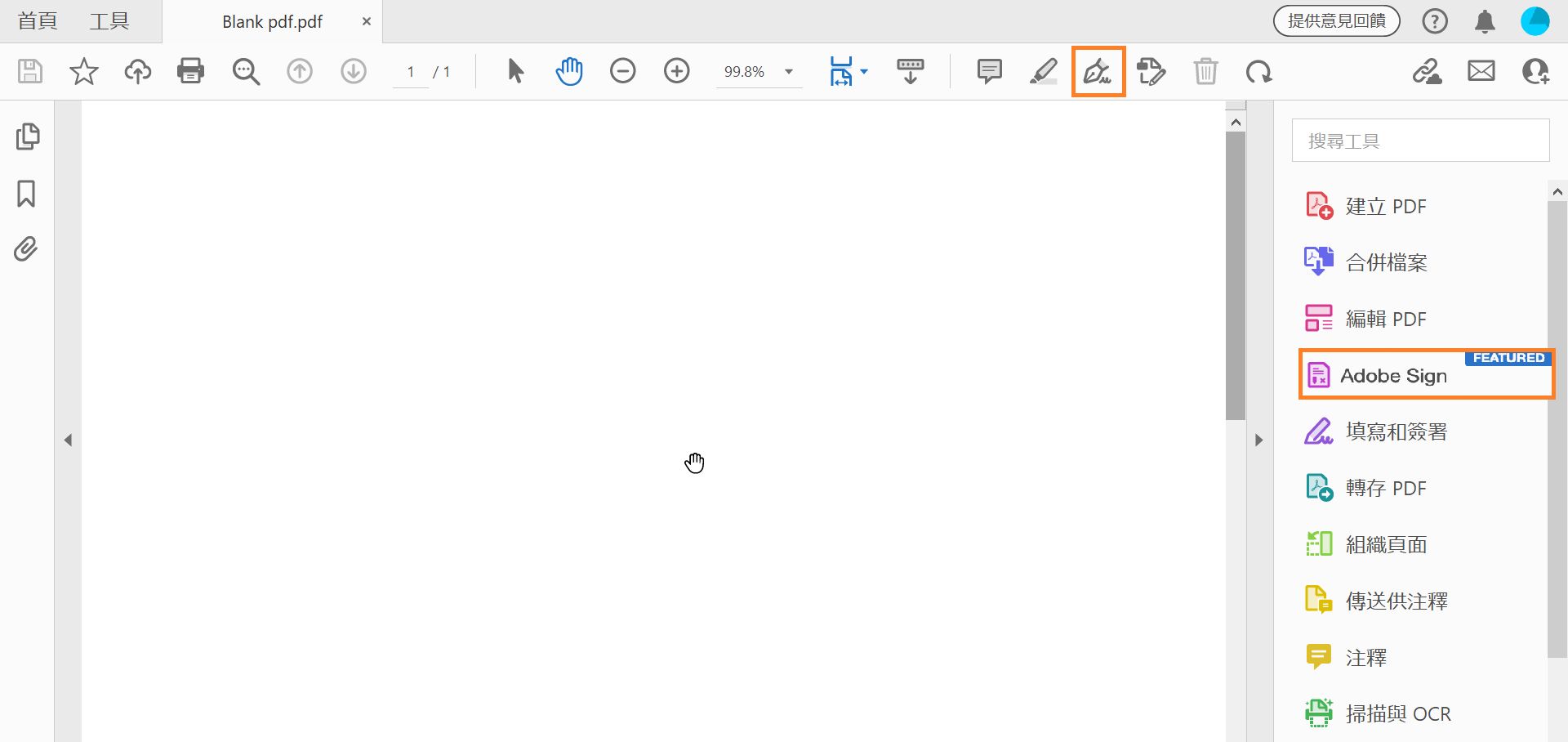Open the user account profile avatar

[x=1535, y=21]
